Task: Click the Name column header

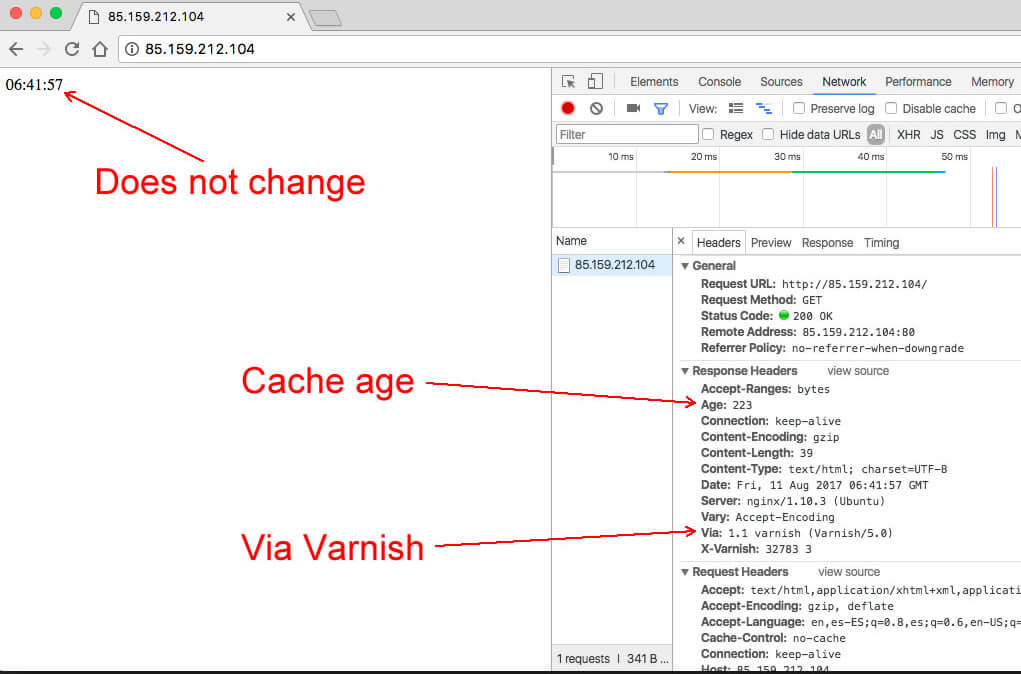Action: point(612,240)
